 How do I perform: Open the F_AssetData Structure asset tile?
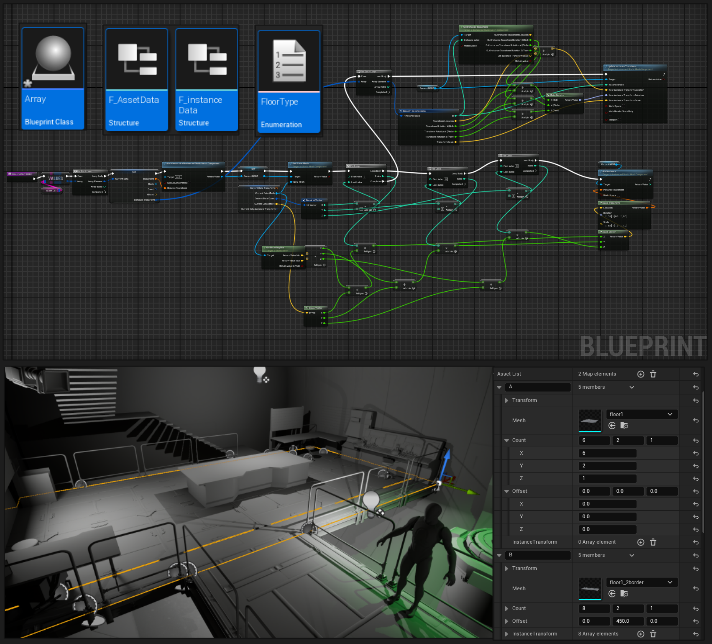pos(136,79)
